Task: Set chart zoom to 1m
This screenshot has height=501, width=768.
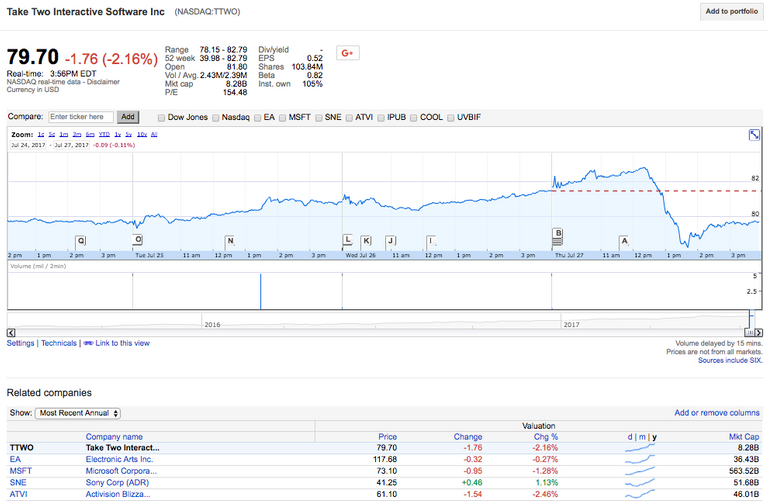Action: pos(64,134)
